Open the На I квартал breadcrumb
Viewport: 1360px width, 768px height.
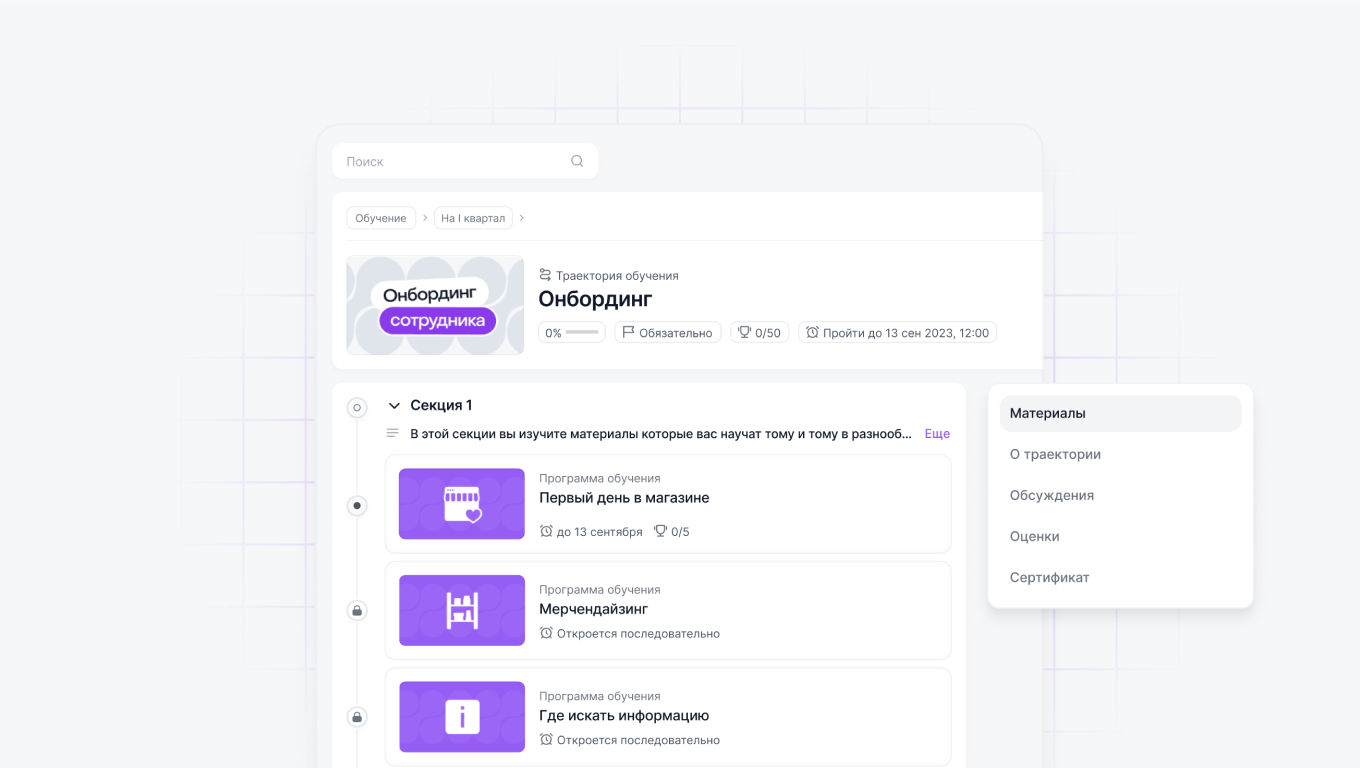(473, 218)
